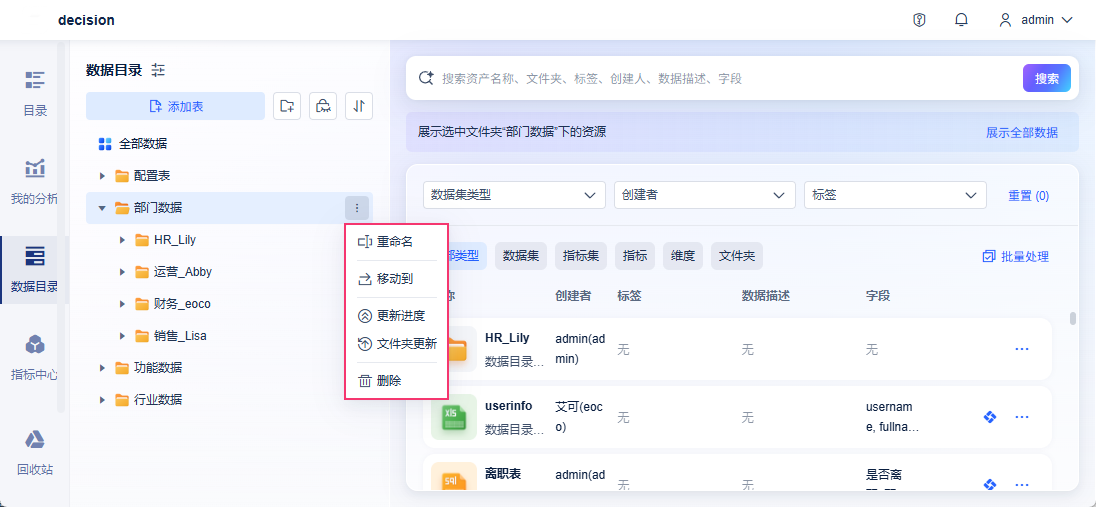Choose 重命名 from the context menu
1096x507 pixels.
point(396,242)
